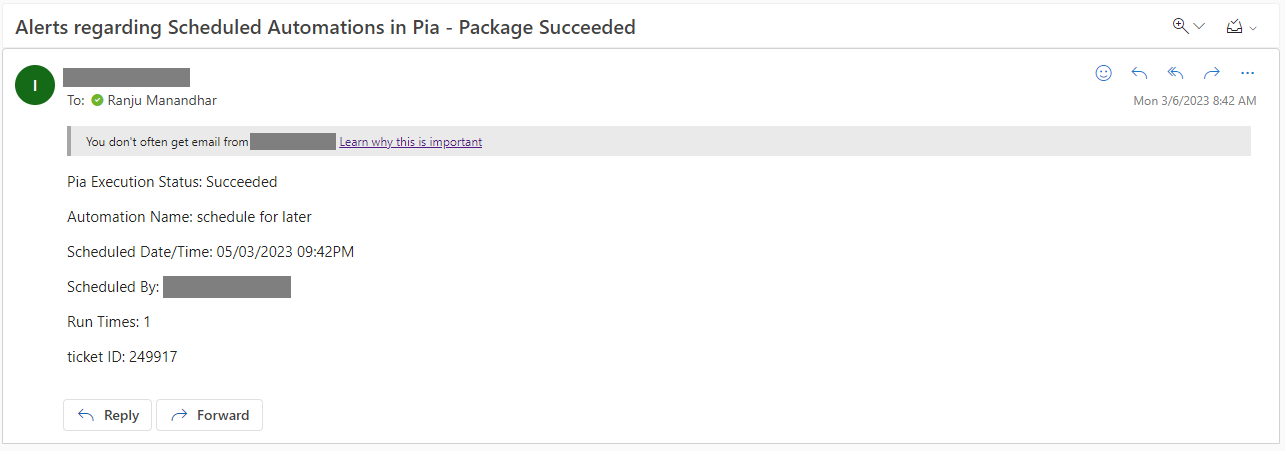This screenshot has width=1285, height=451.
Task: Click the inbox tray checkmark icon
Action: (x=1234, y=27)
